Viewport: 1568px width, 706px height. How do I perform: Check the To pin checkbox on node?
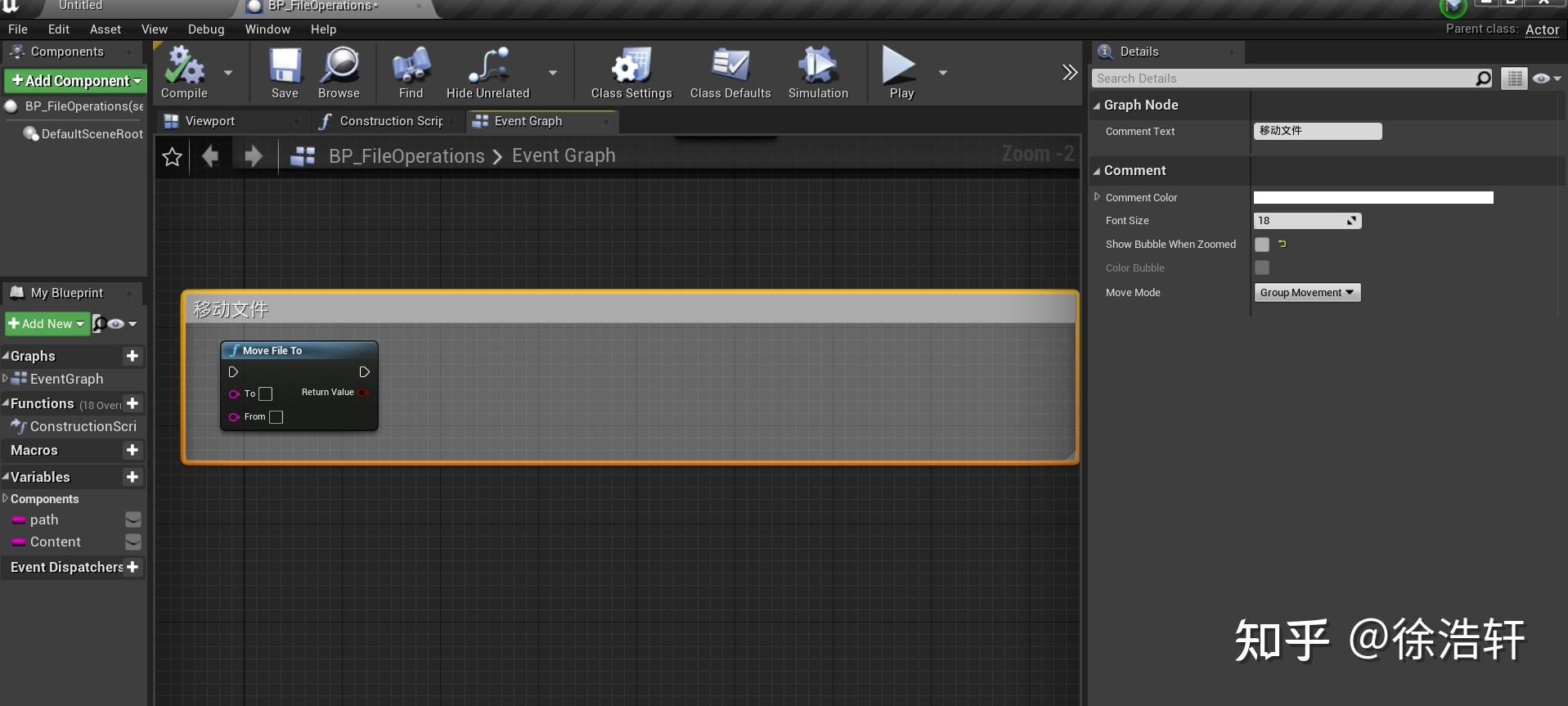click(x=265, y=394)
